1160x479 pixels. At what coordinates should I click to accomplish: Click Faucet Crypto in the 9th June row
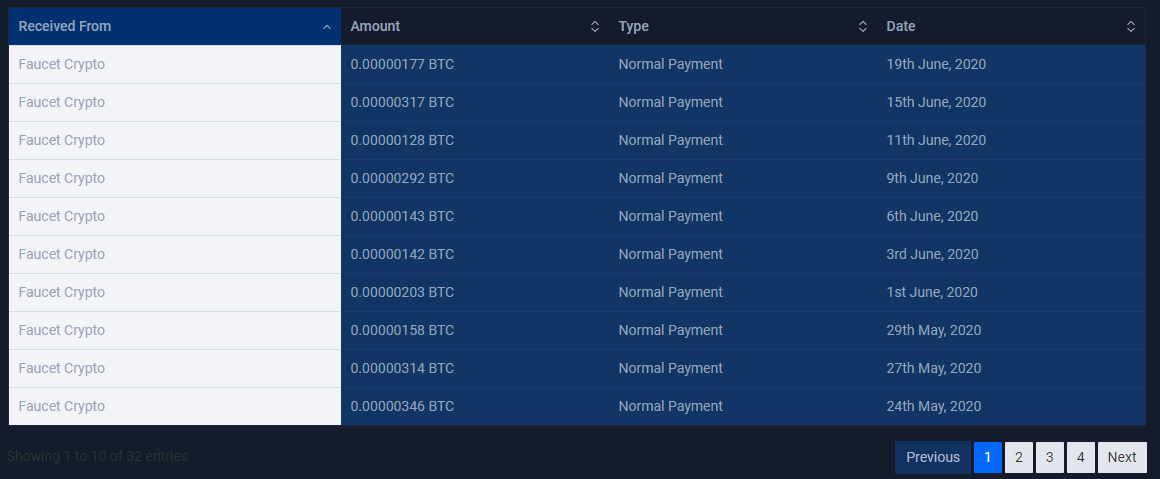point(61,178)
